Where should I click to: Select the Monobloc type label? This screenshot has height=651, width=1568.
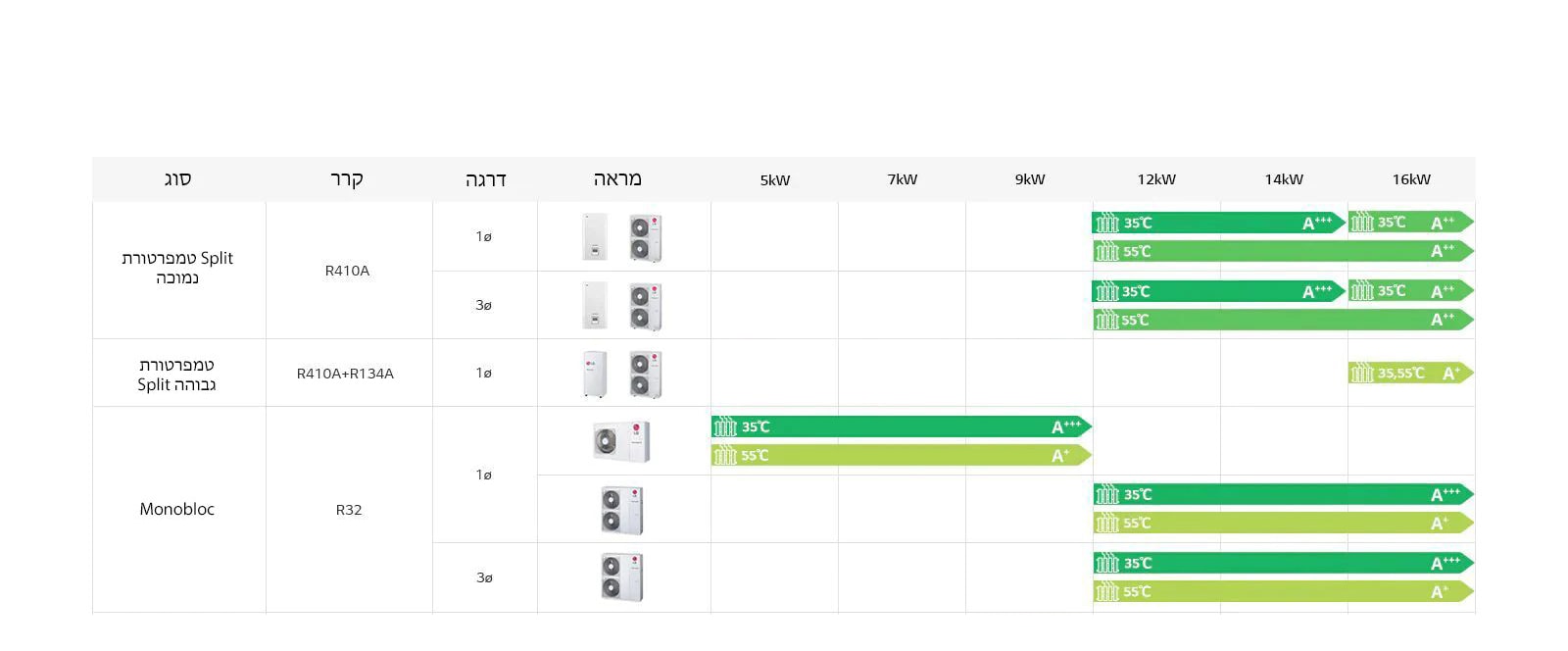tap(176, 509)
